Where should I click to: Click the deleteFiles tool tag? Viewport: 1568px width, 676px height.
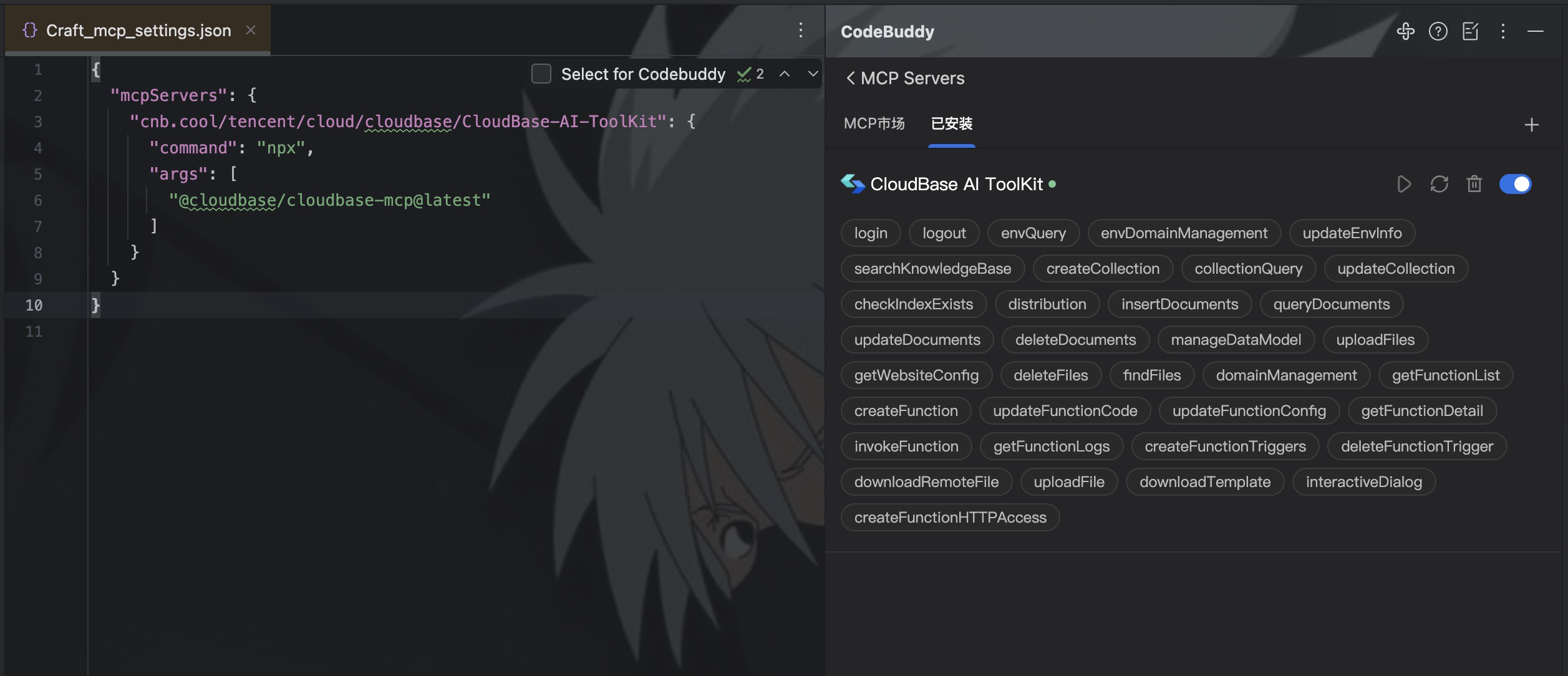1051,375
